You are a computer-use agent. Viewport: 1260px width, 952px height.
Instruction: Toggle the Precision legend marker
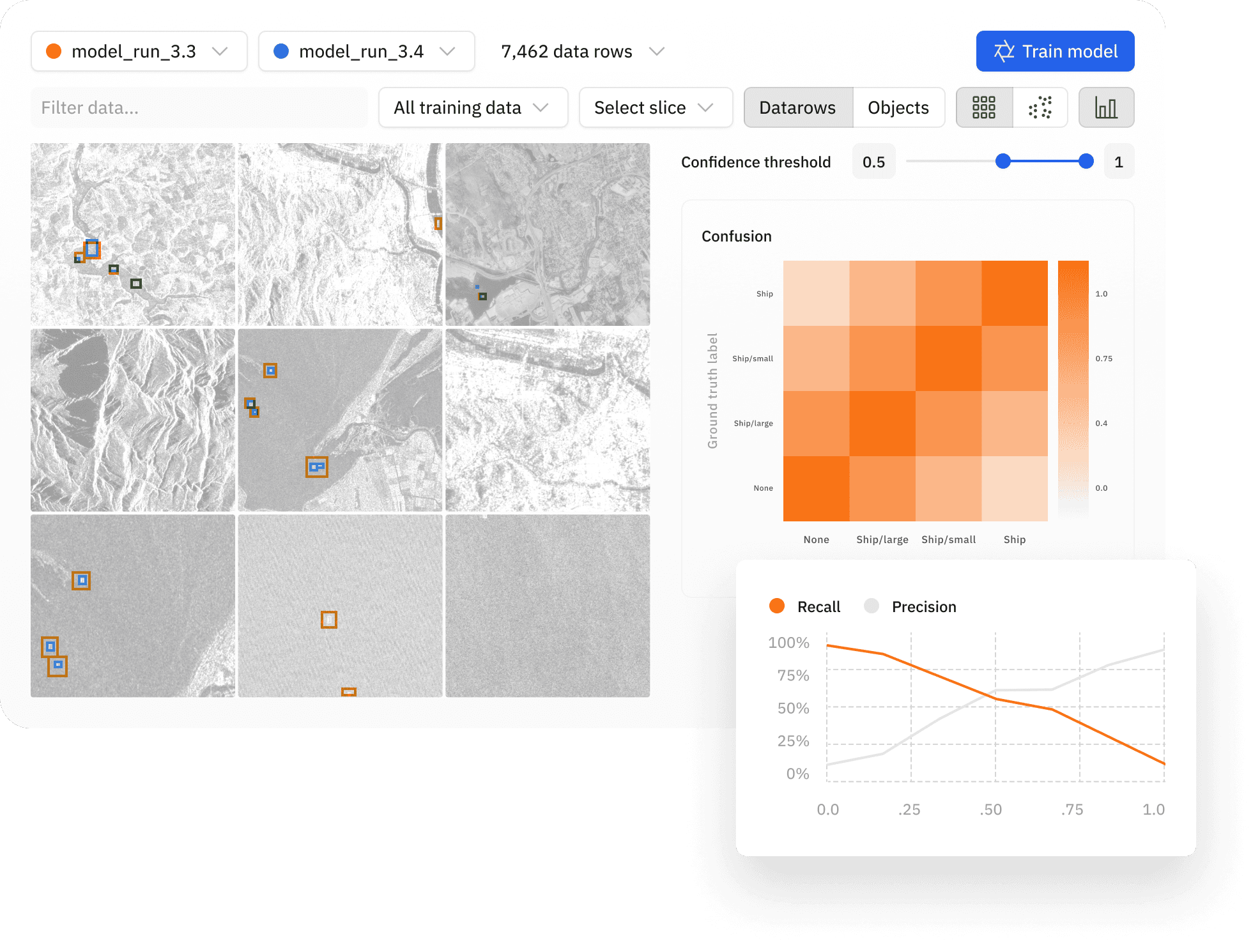pos(872,606)
